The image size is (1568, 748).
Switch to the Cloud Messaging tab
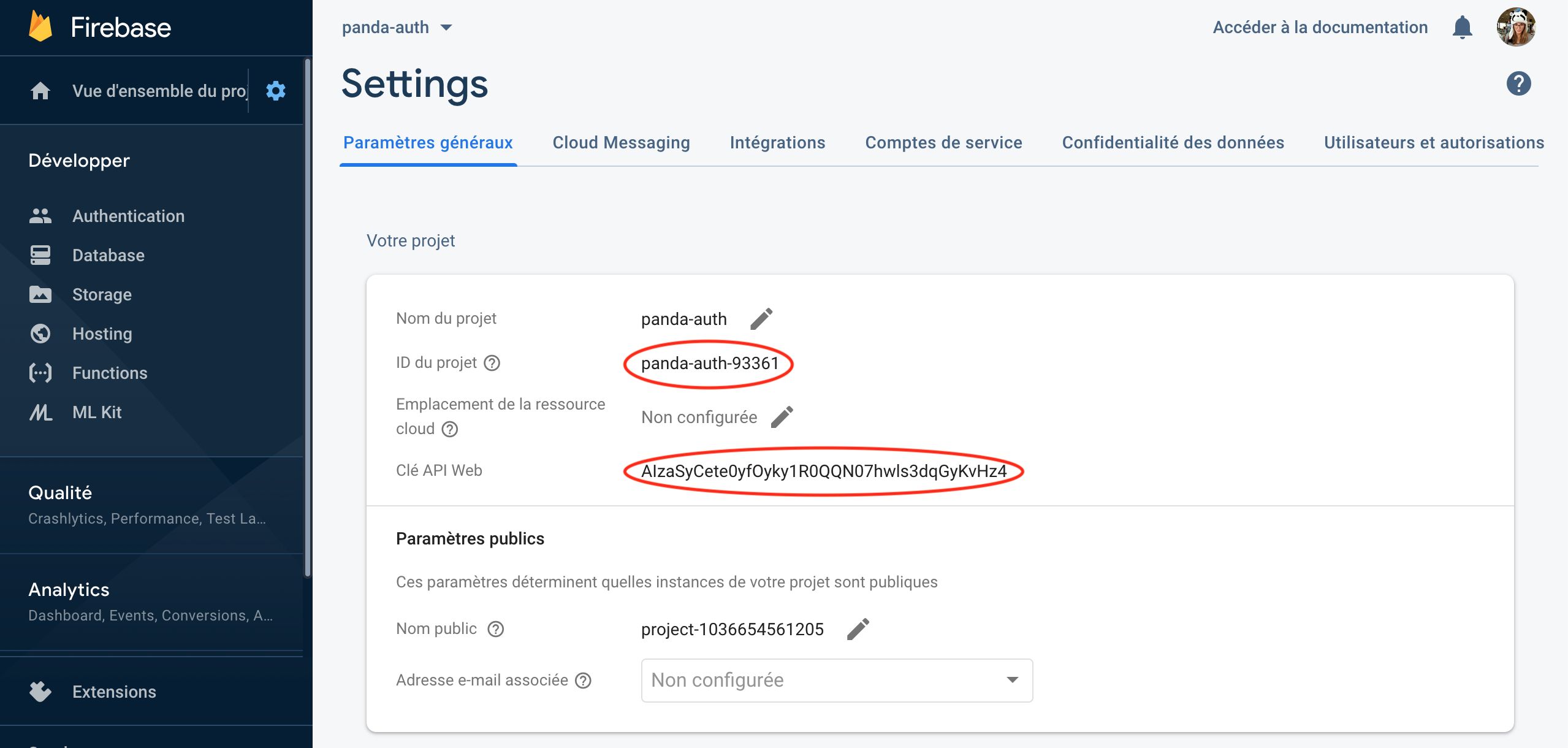[x=621, y=142]
